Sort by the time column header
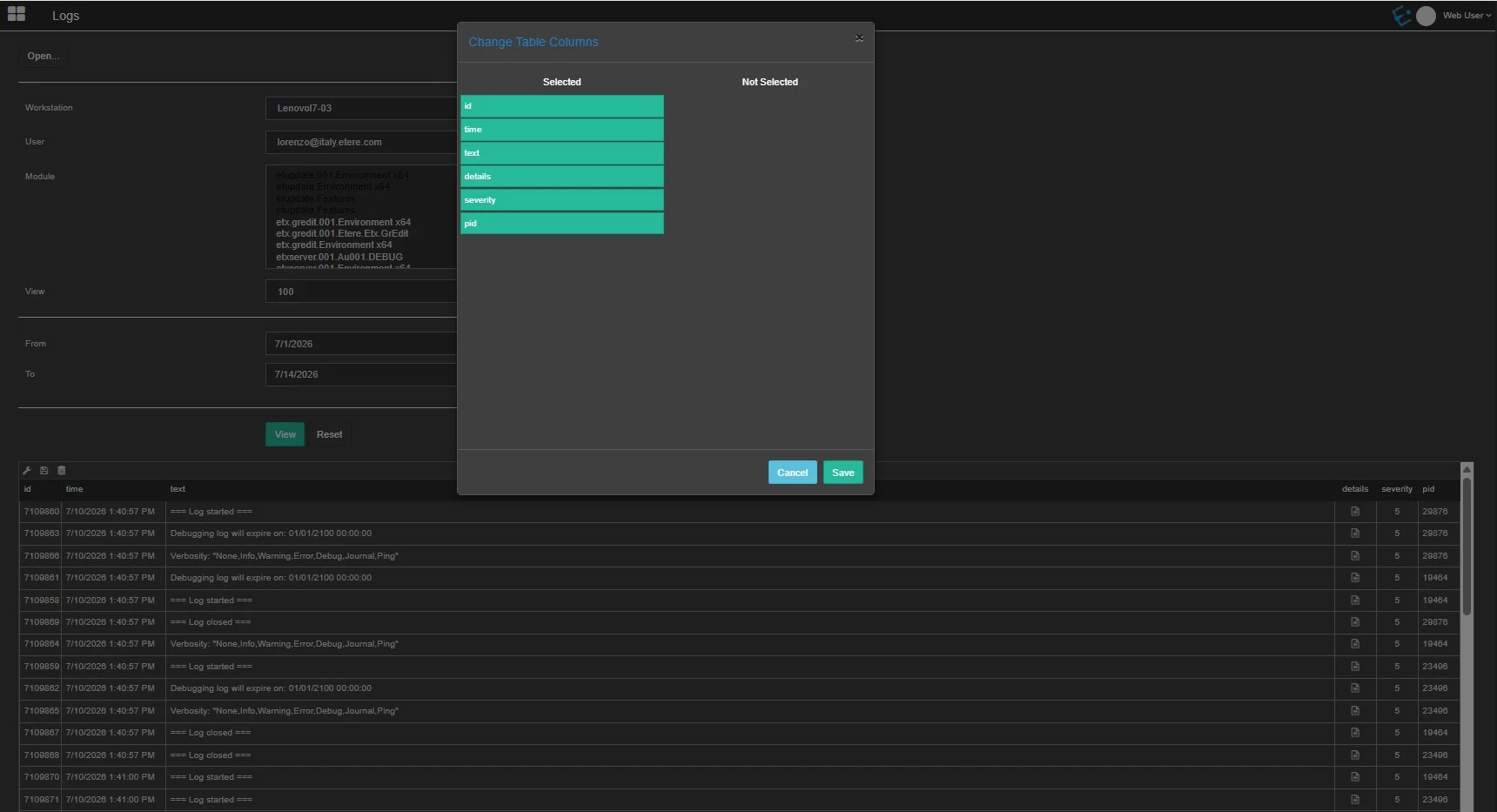This screenshot has width=1497, height=812. 74,489
